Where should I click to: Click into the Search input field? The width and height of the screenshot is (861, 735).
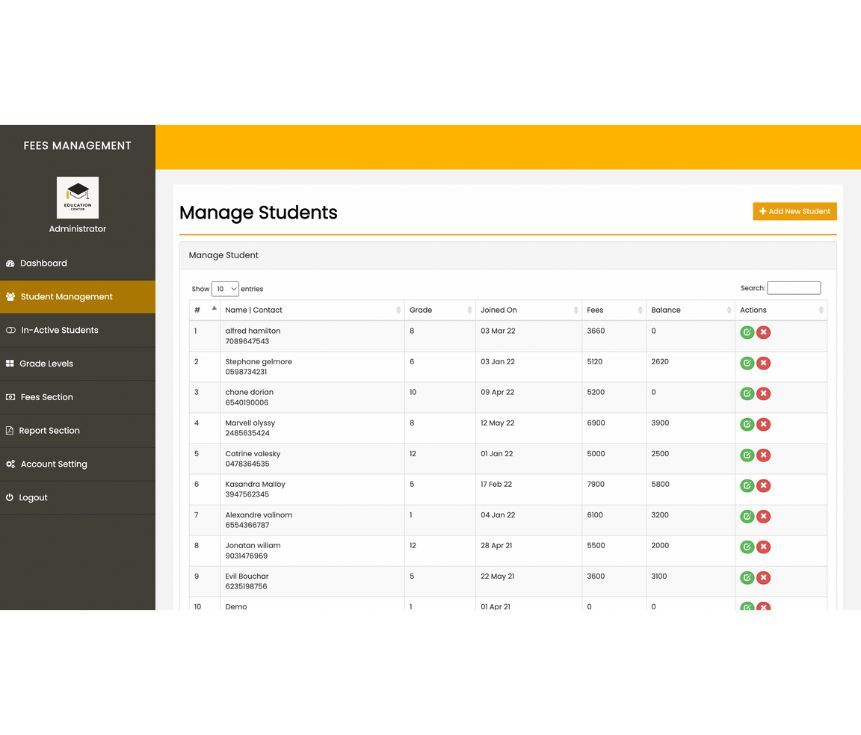tap(793, 288)
